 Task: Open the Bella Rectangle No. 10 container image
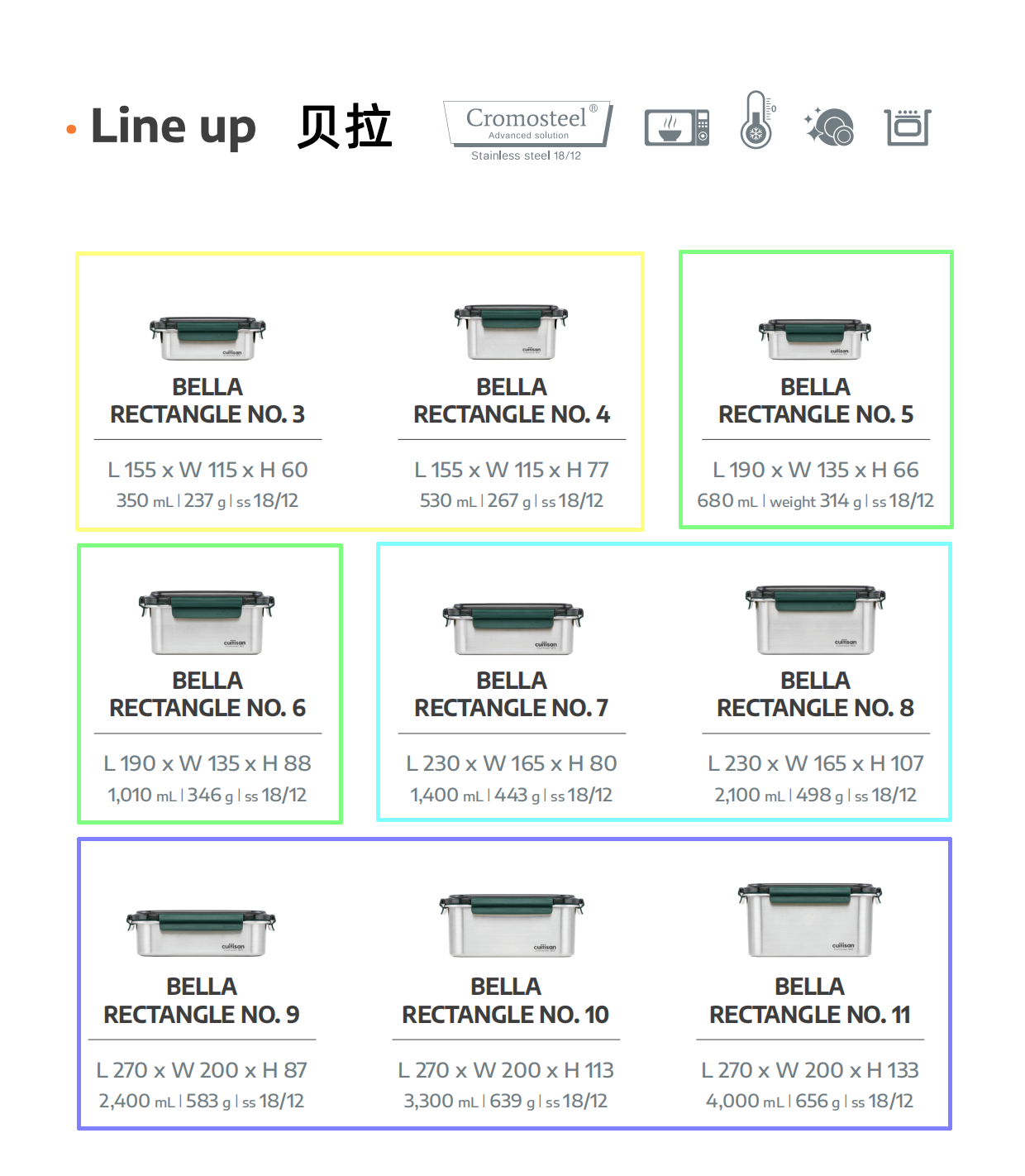[x=512, y=925]
